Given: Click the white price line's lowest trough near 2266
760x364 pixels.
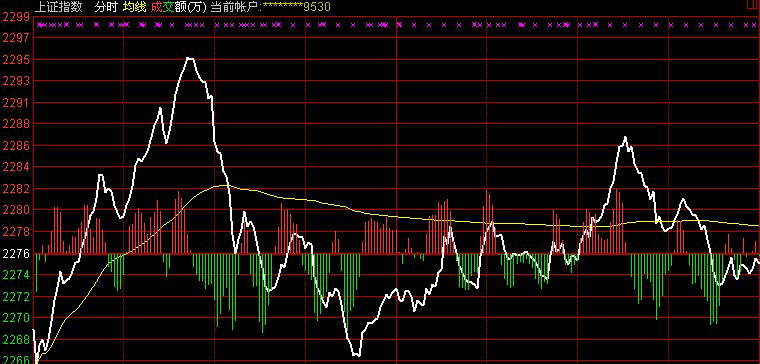Looking at the screenshot, I should [x=356, y=355].
